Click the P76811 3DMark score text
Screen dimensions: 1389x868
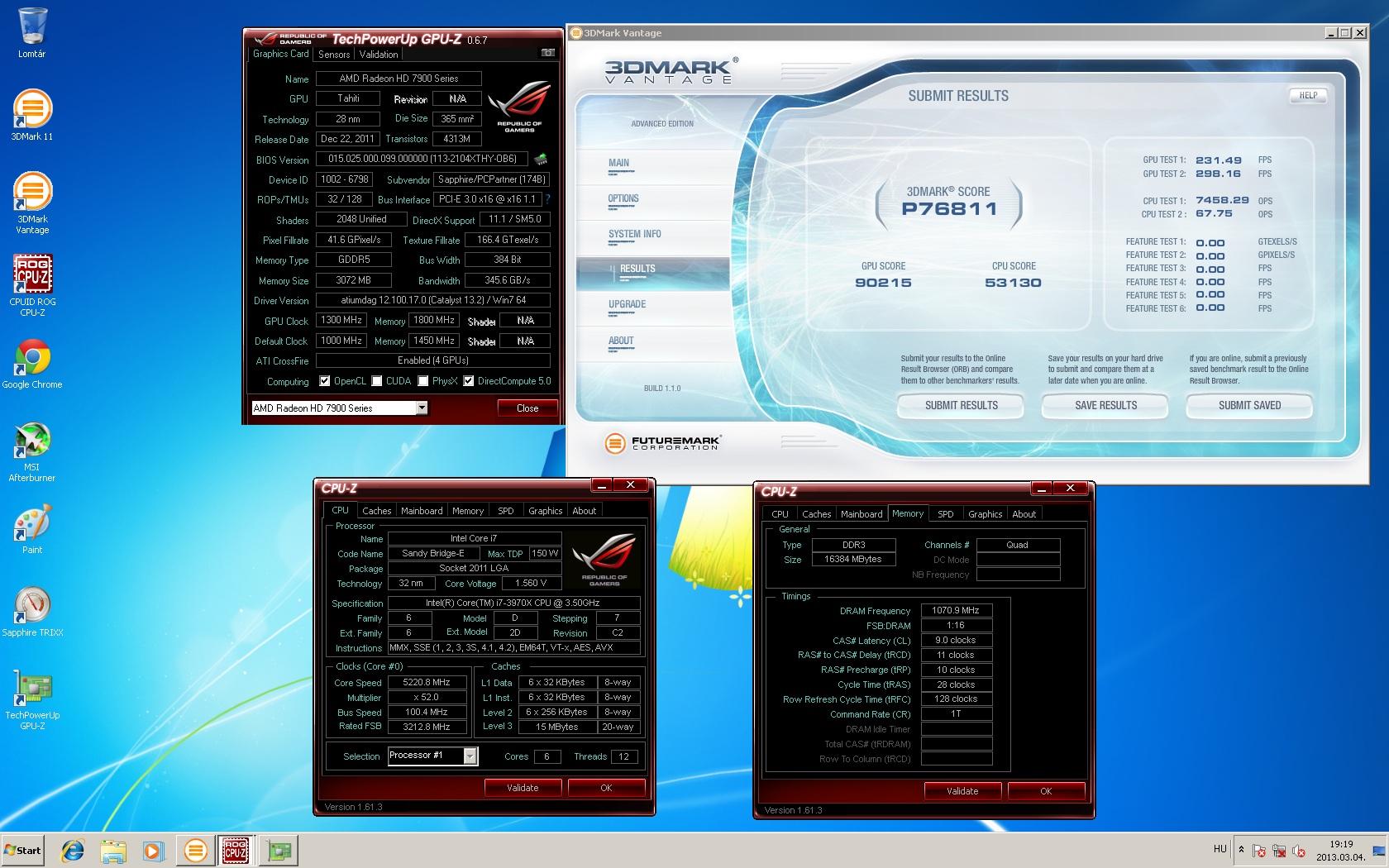coord(949,208)
